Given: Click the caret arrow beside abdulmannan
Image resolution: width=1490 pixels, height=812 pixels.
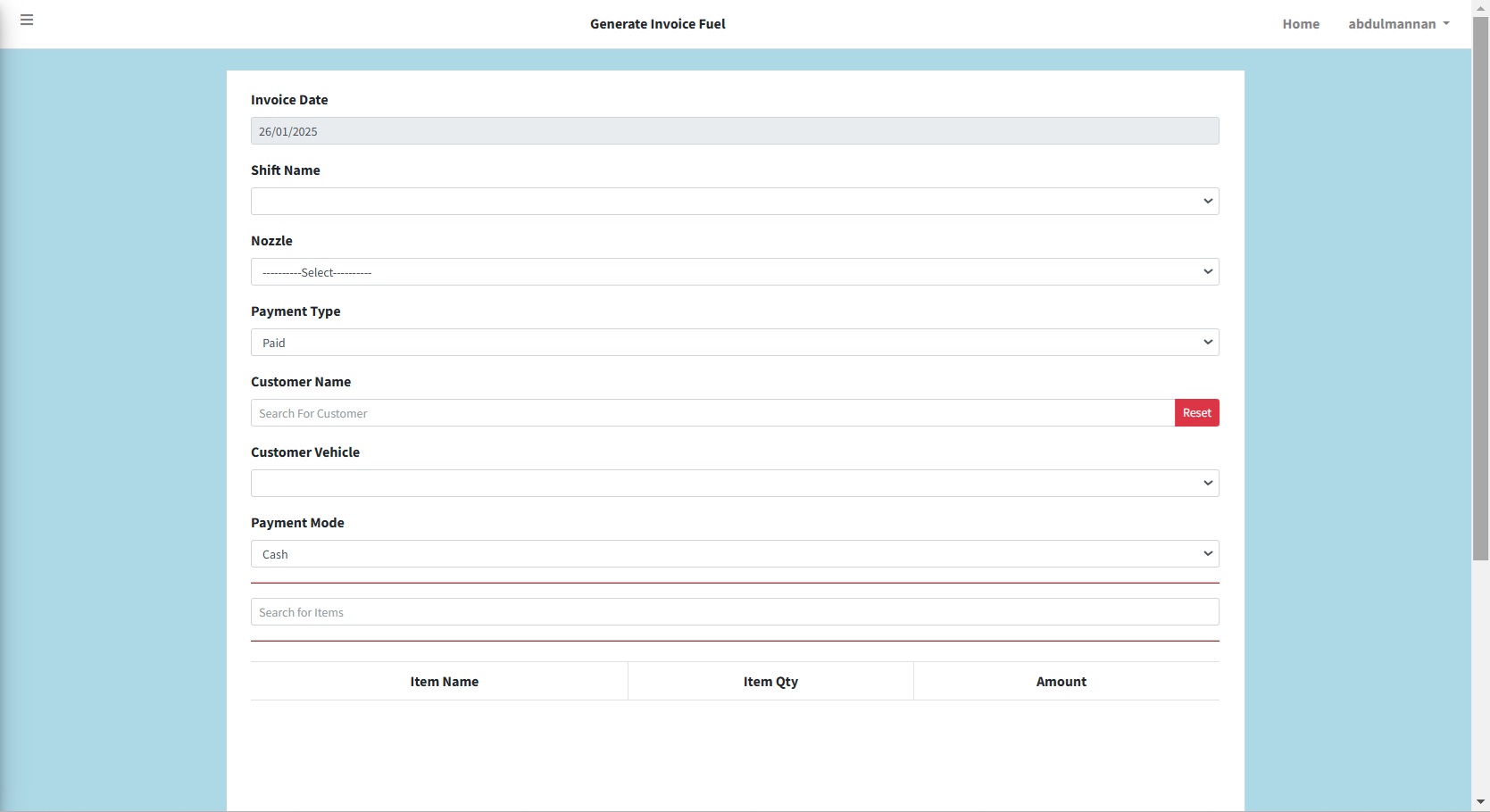Looking at the screenshot, I should point(1446,24).
